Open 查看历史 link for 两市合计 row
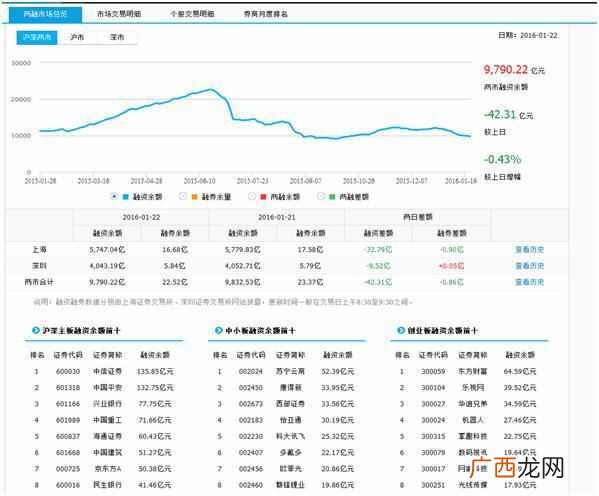Viewport: 599px width, 496px height. pyautogui.click(x=529, y=282)
